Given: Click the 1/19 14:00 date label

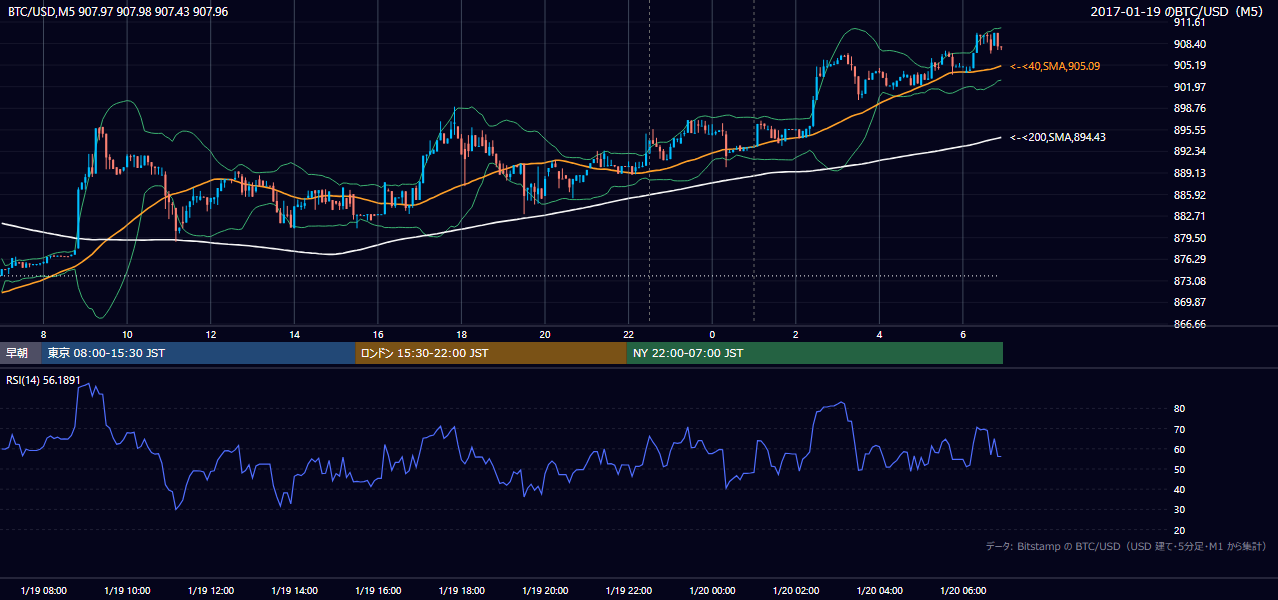Looking at the screenshot, I should 294,591.
